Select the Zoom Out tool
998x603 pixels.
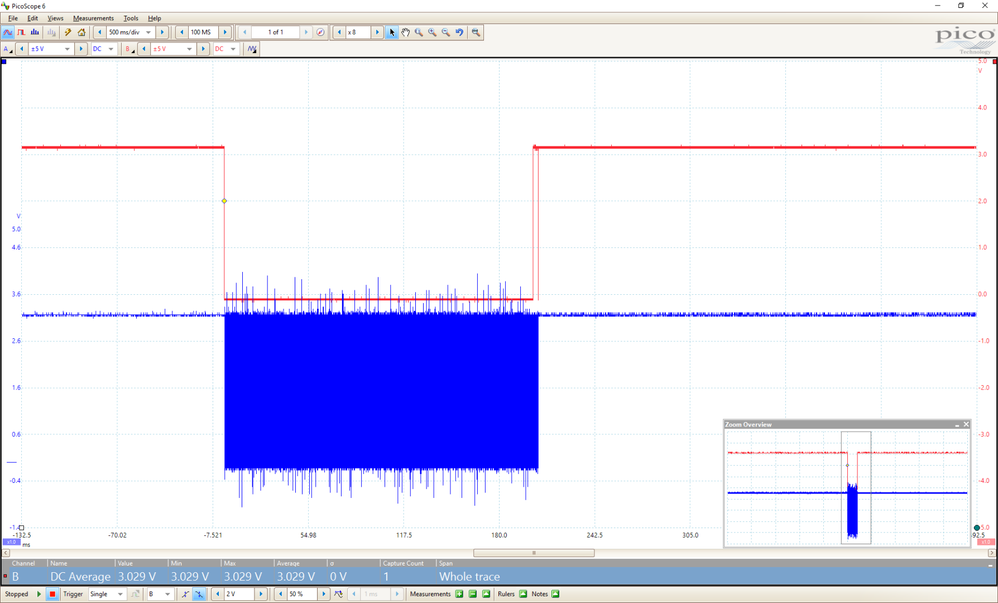coord(446,32)
